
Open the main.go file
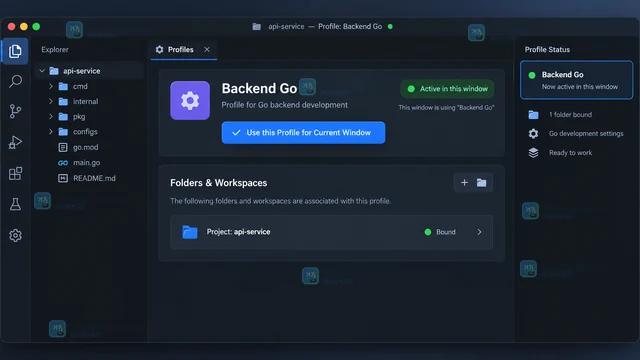click(87, 162)
